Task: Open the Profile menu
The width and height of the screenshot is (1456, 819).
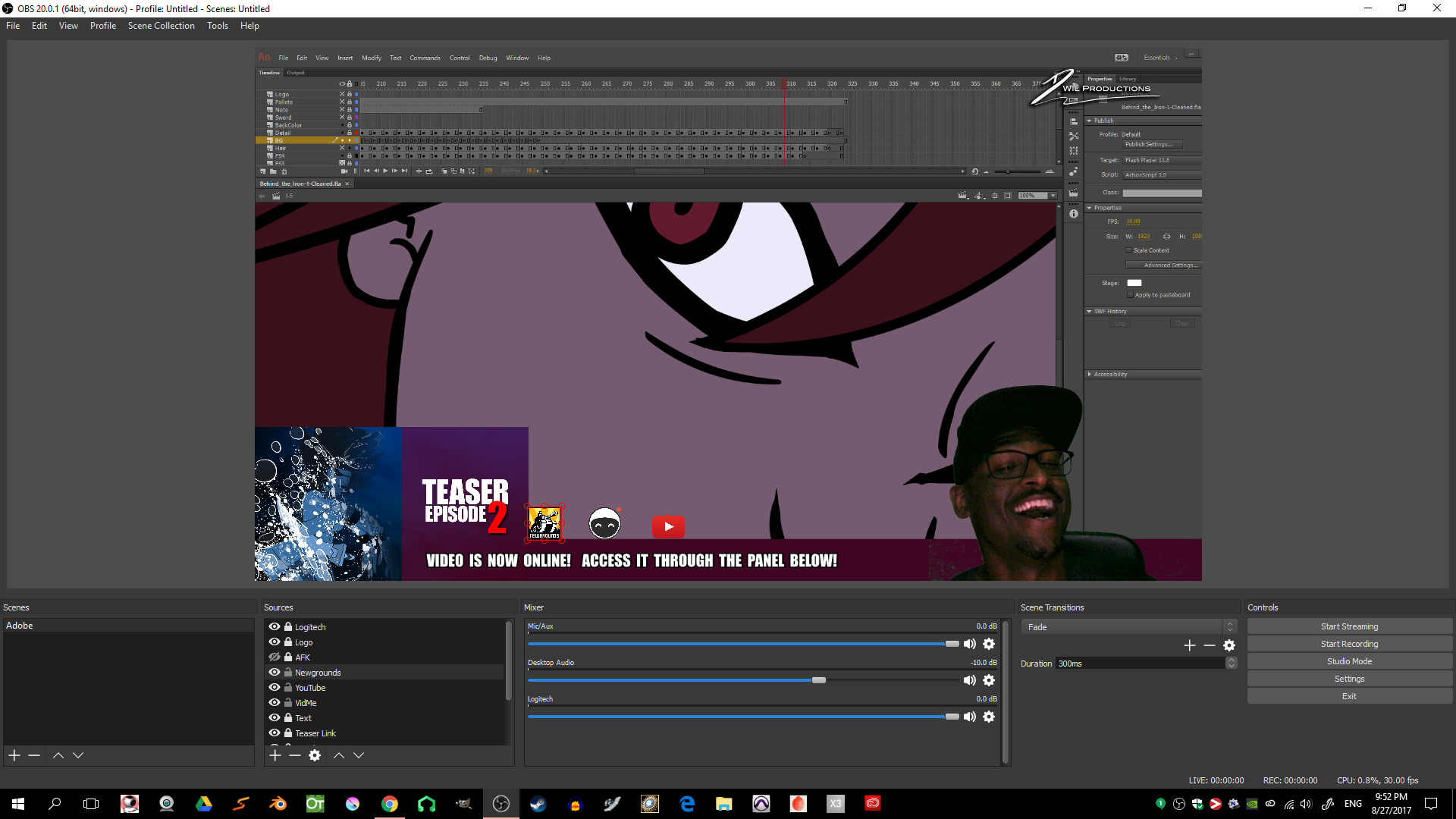Action: [x=103, y=26]
